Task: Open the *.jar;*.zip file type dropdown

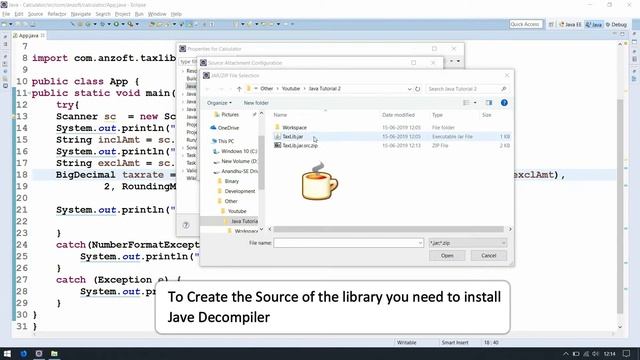Action: 468,243
